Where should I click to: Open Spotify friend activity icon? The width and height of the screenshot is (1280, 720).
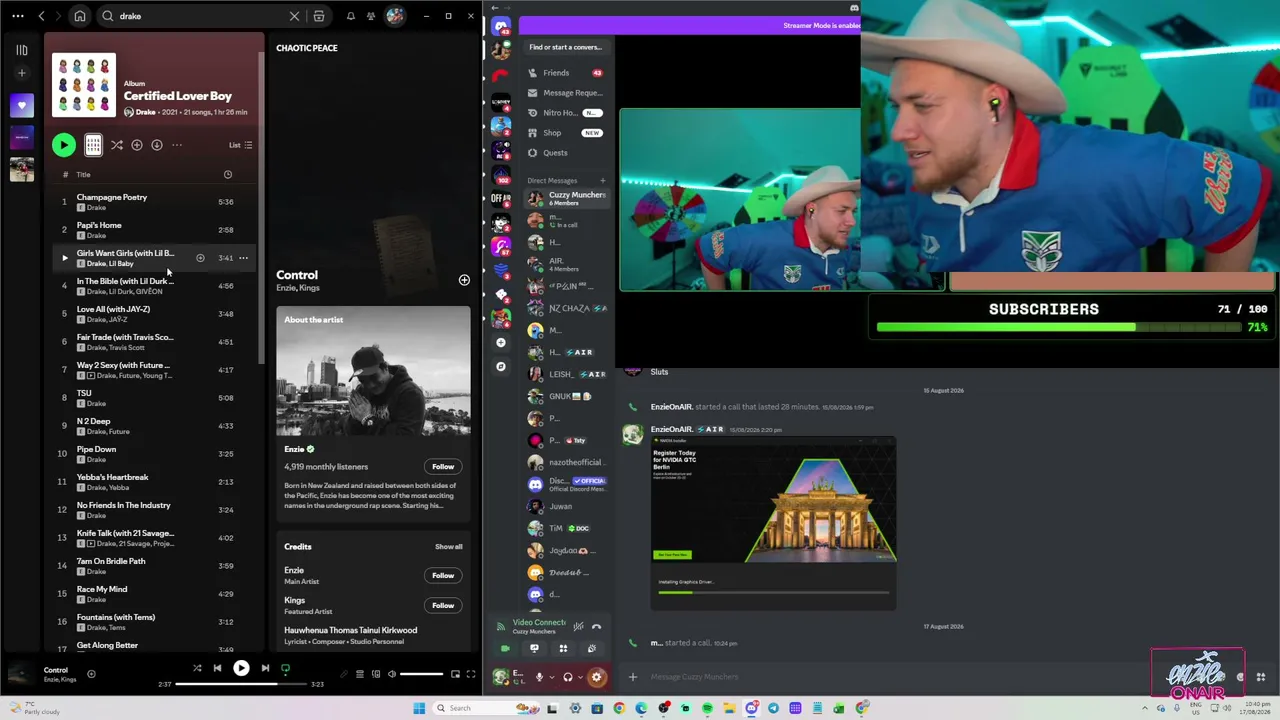tap(371, 16)
